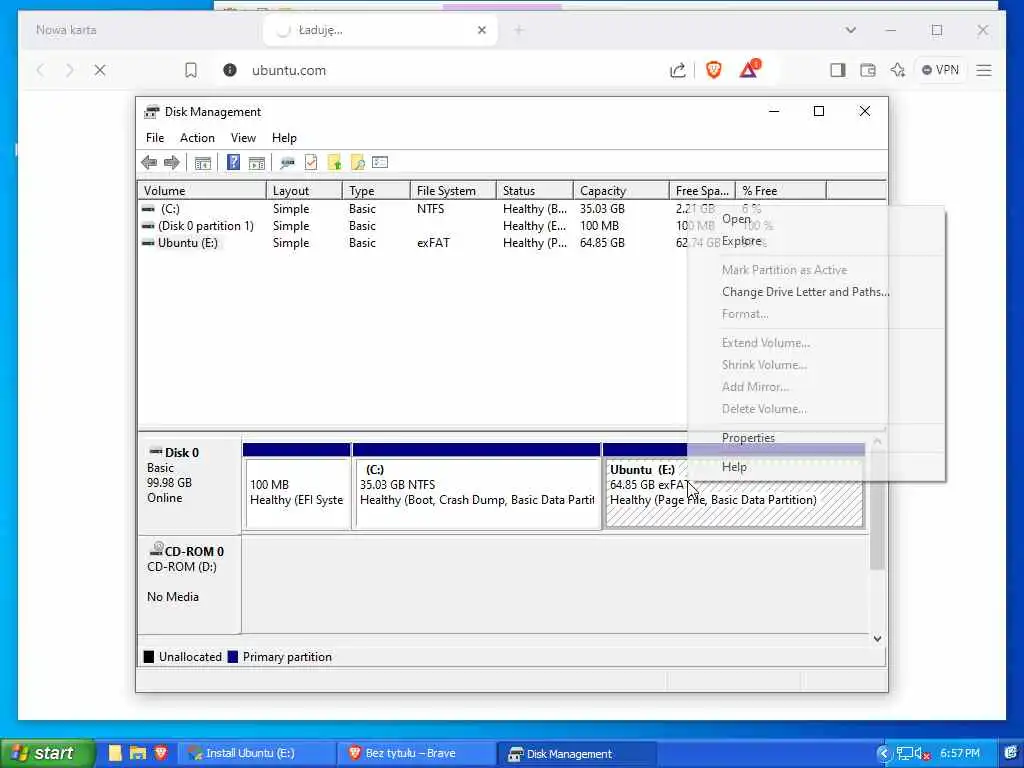Open the Brave Leo AI sparkle icon

(x=898, y=70)
